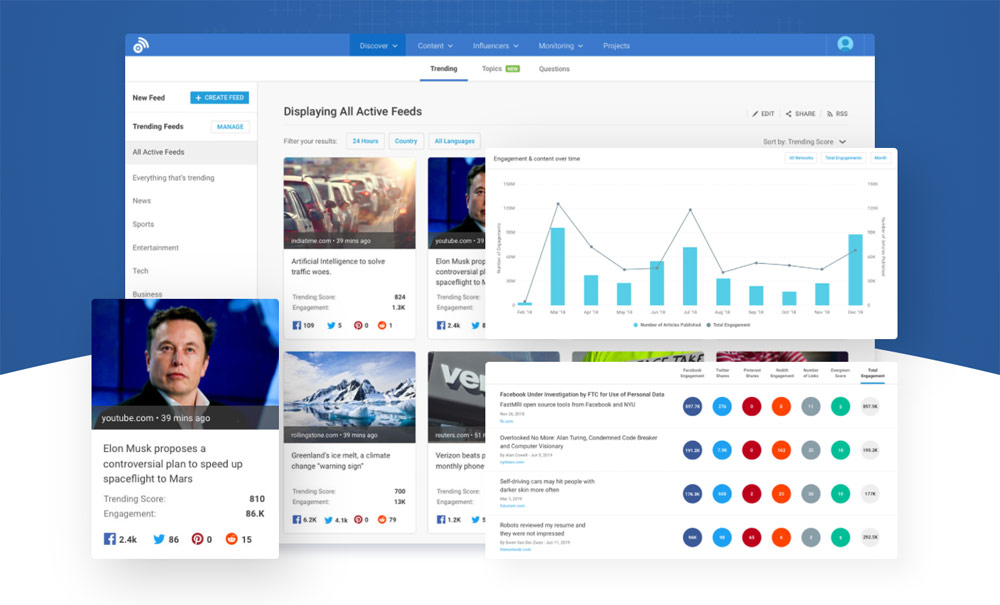Open the Tech feed in sidebar
This screenshot has width=1000, height=605.
140,271
